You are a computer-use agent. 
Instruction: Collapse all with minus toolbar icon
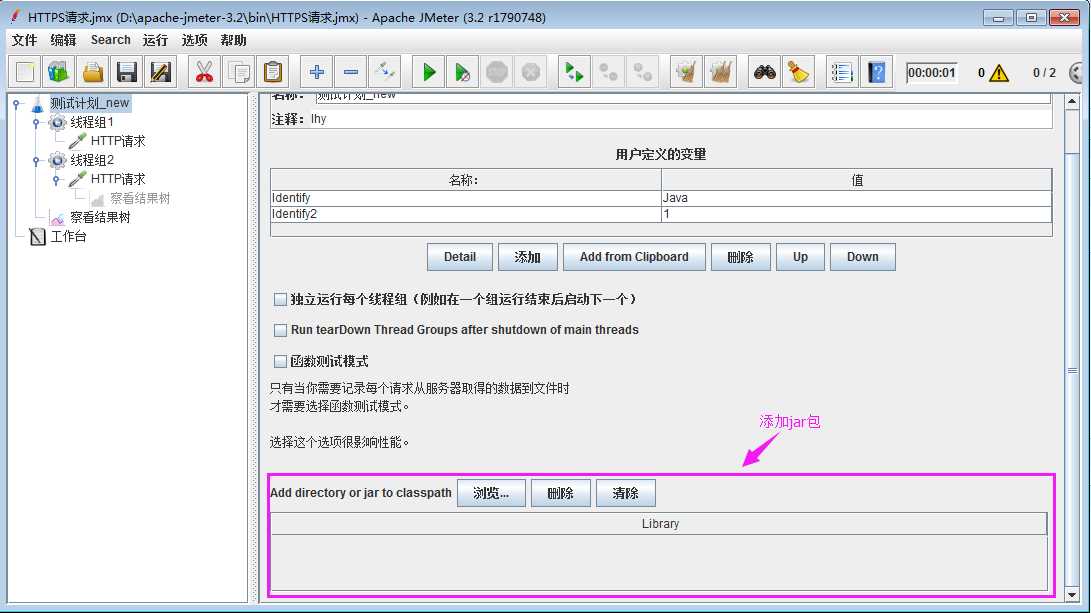click(x=351, y=72)
